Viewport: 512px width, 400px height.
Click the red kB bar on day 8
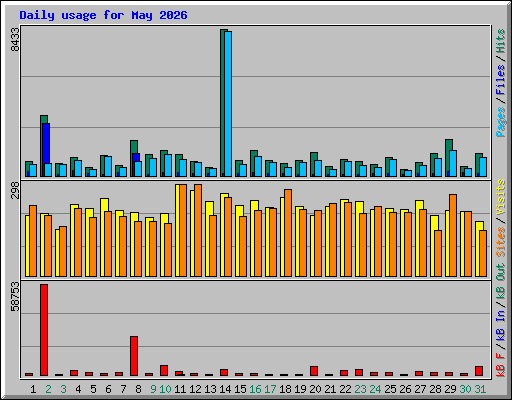(134, 356)
